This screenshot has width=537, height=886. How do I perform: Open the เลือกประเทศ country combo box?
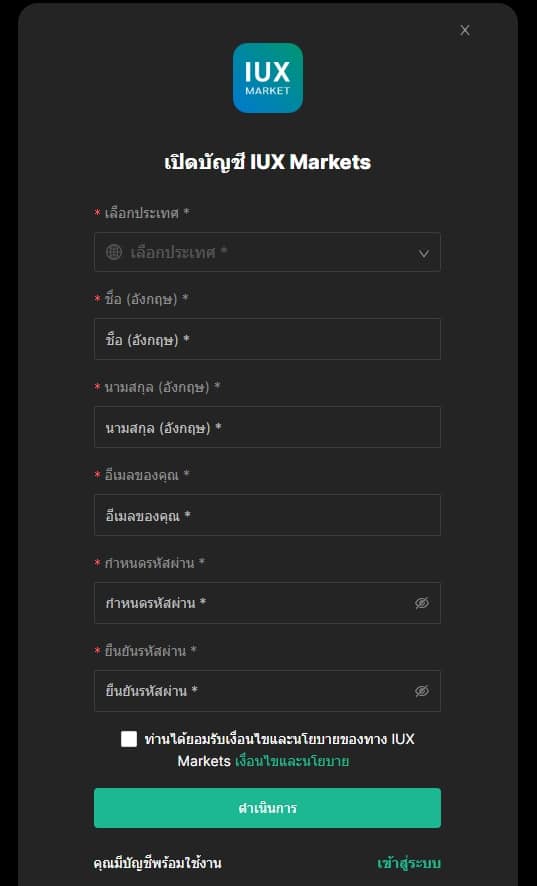(267, 252)
